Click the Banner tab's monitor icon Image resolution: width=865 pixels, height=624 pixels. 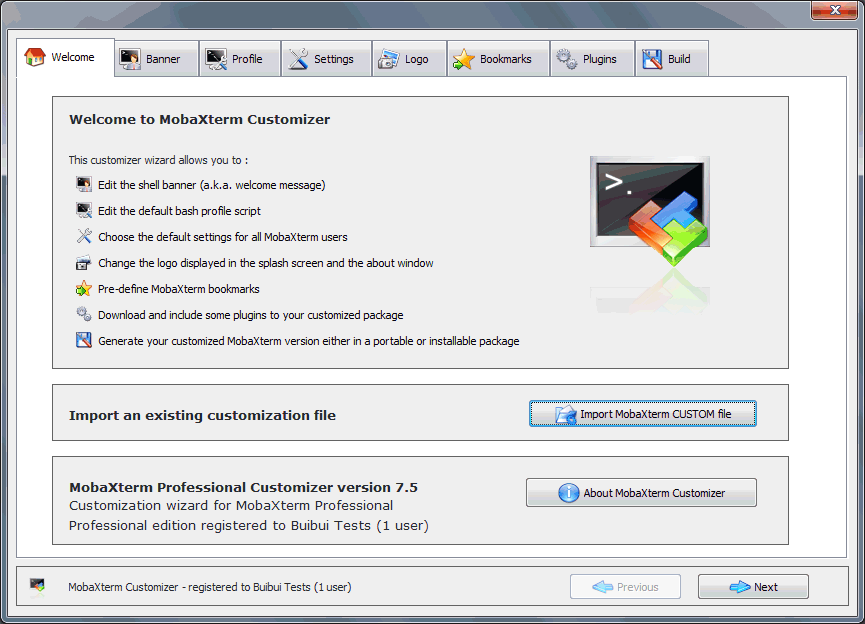(130, 59)
